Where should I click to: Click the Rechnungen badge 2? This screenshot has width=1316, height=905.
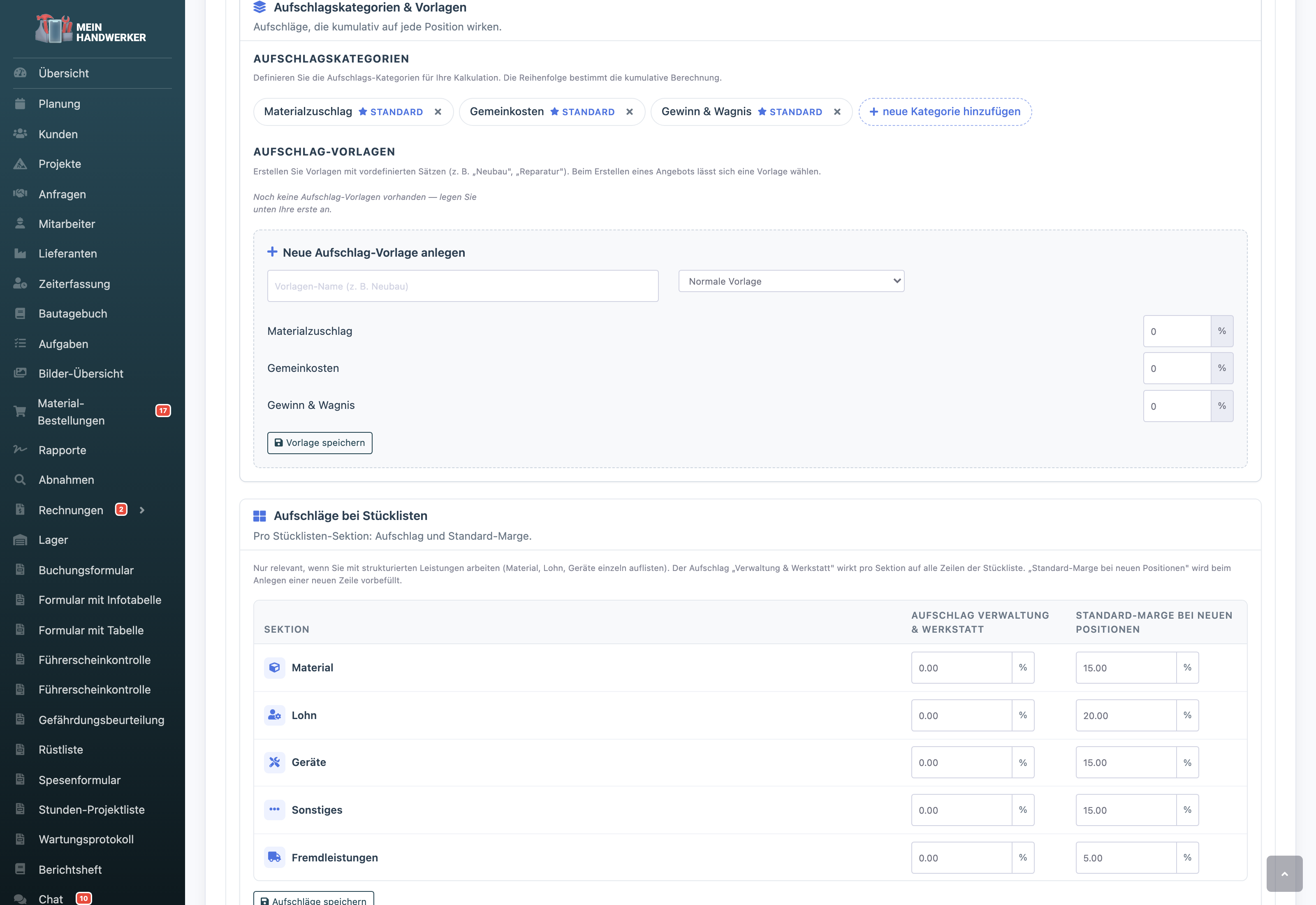121,509
